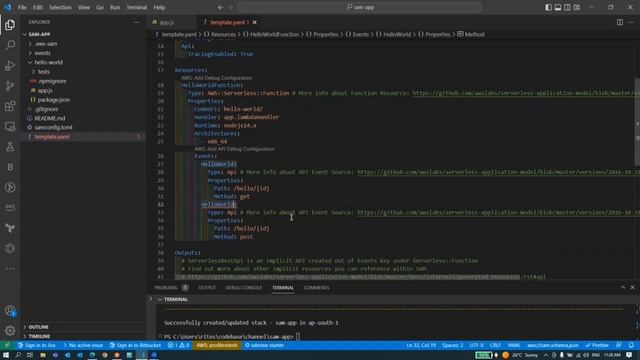This screenshot has width=640, height=360.
Task: Switch to the Output panel tab
Action: point(207,288)
